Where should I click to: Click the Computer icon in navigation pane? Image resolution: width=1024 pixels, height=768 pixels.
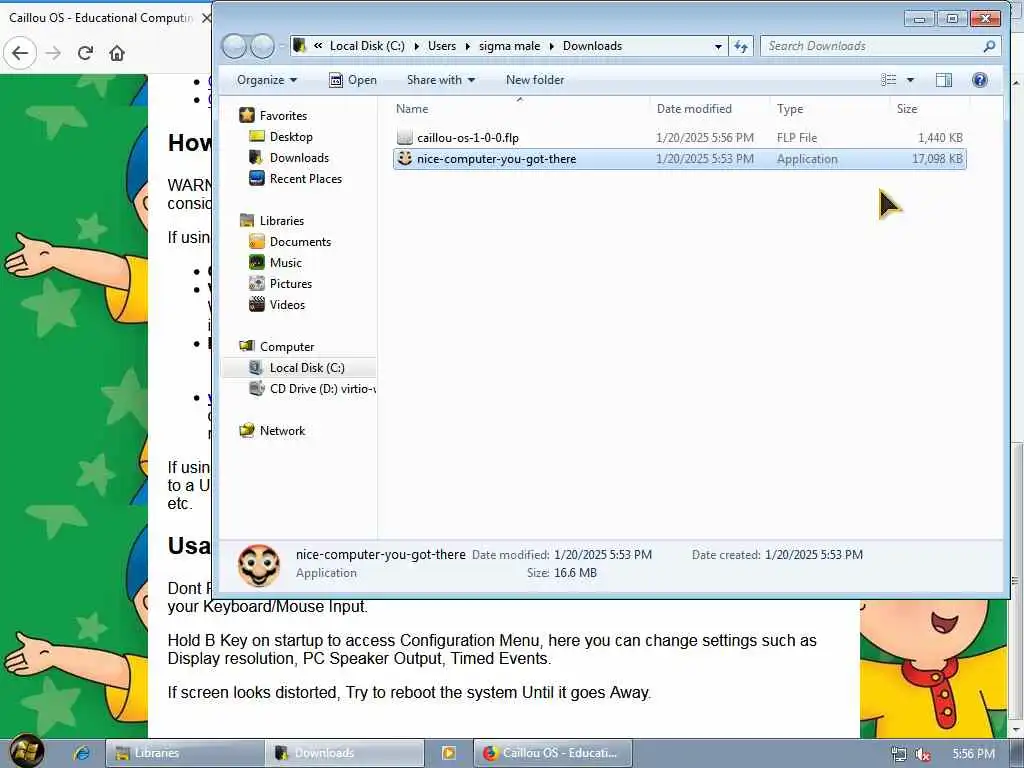(247, 346)
